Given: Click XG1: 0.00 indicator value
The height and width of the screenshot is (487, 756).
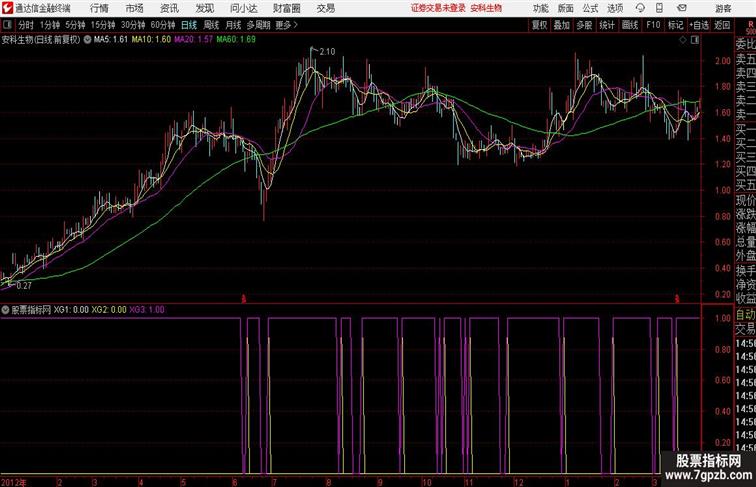Looking at the screenshot, I should 71,310.
